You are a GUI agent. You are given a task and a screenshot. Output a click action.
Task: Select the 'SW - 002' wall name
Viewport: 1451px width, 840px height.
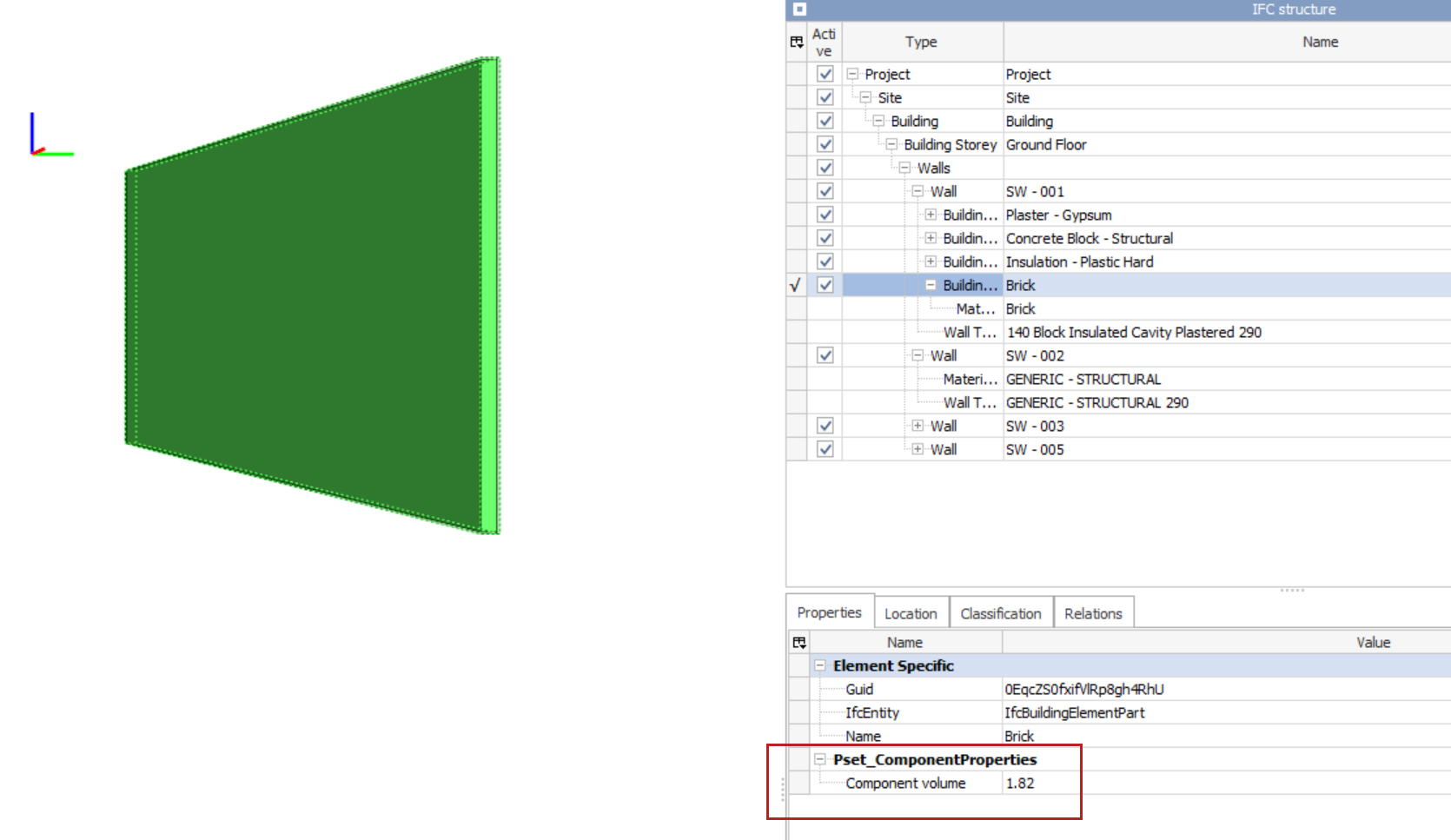tap(1035, 355)
